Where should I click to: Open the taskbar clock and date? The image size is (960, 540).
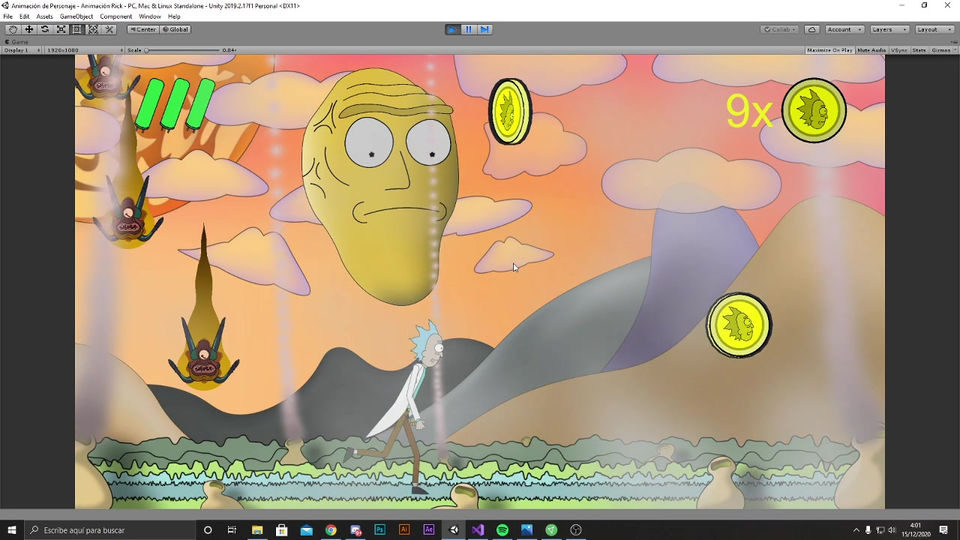coord(916,530)
